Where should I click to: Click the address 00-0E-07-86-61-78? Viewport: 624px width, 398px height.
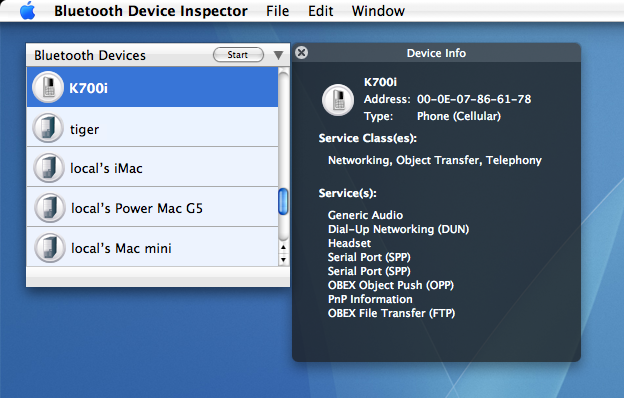(474, 99)
